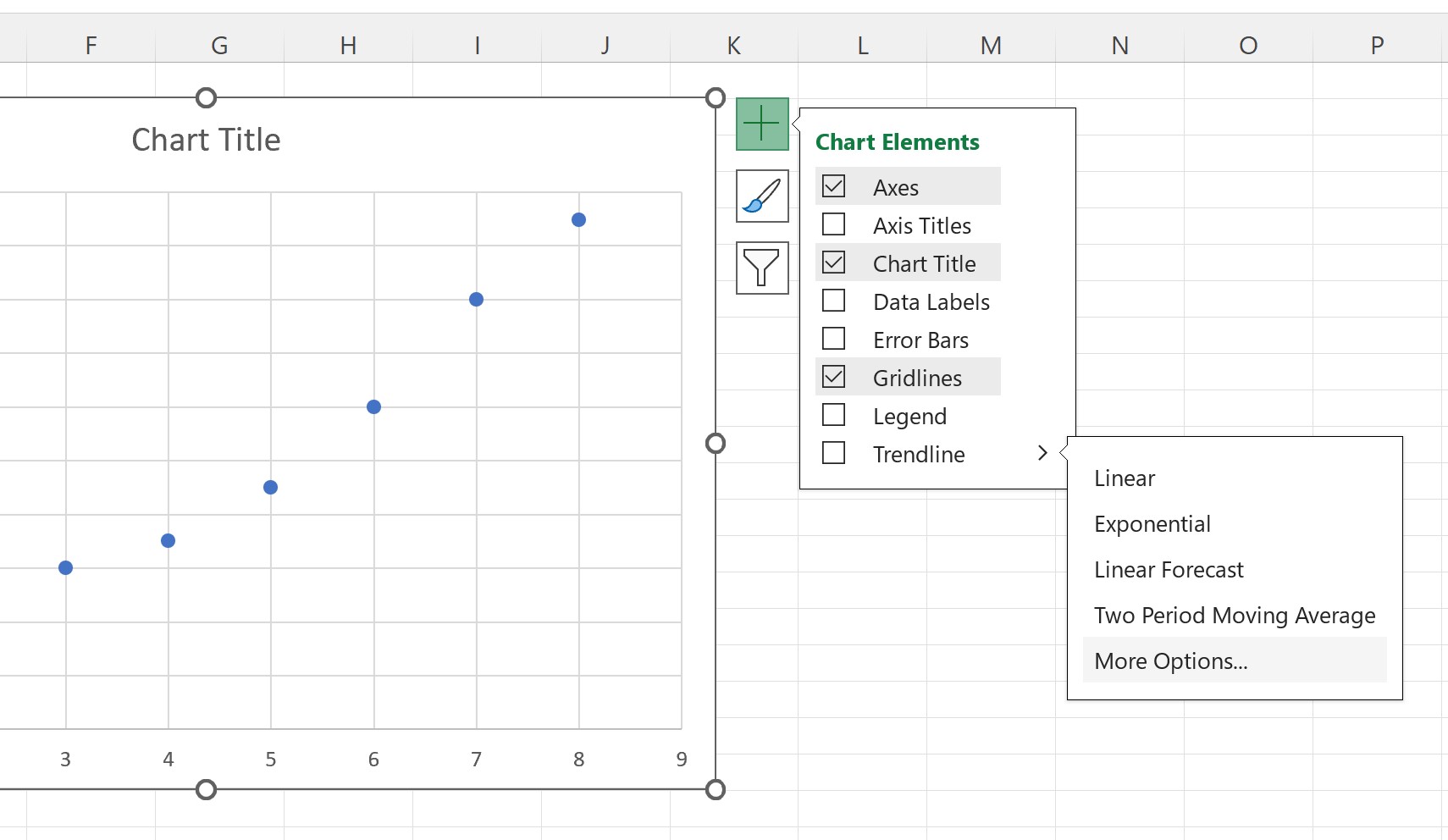The image size is (1448, 840).
Task: Disable the Gridlines checkbox
Action: (x=834, y=377)
